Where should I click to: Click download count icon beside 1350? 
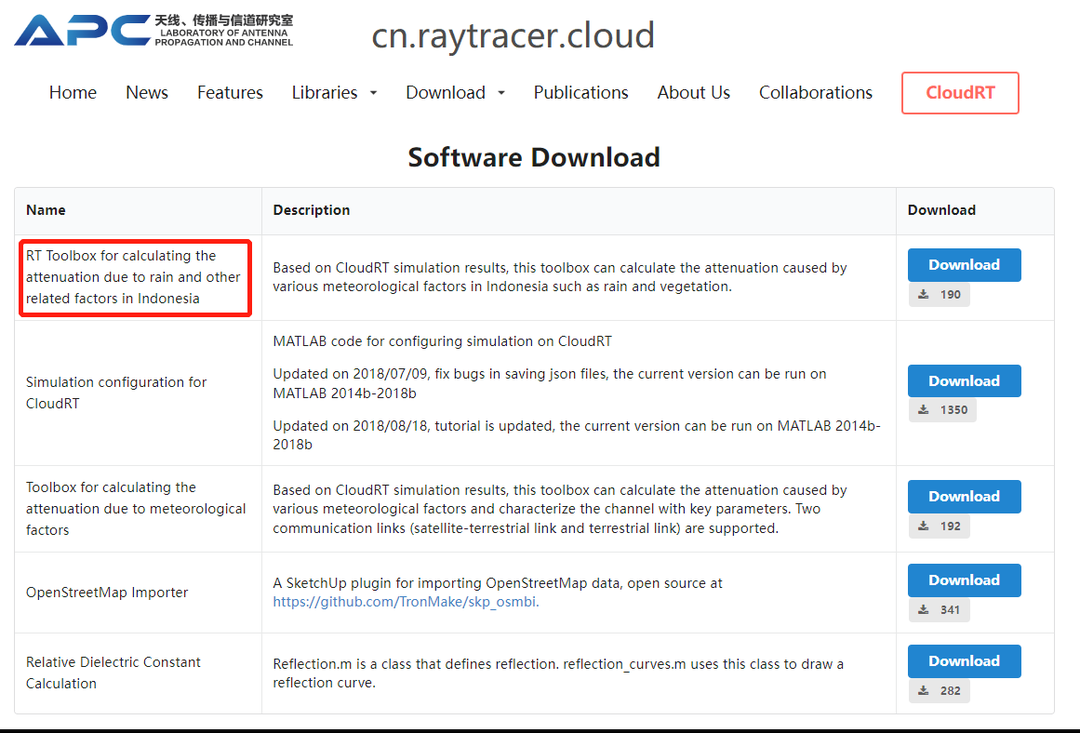point(924,410)
